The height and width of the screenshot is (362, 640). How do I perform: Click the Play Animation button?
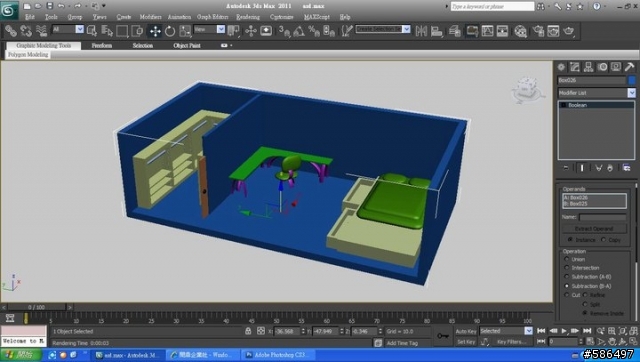click(x=564, y=331)
